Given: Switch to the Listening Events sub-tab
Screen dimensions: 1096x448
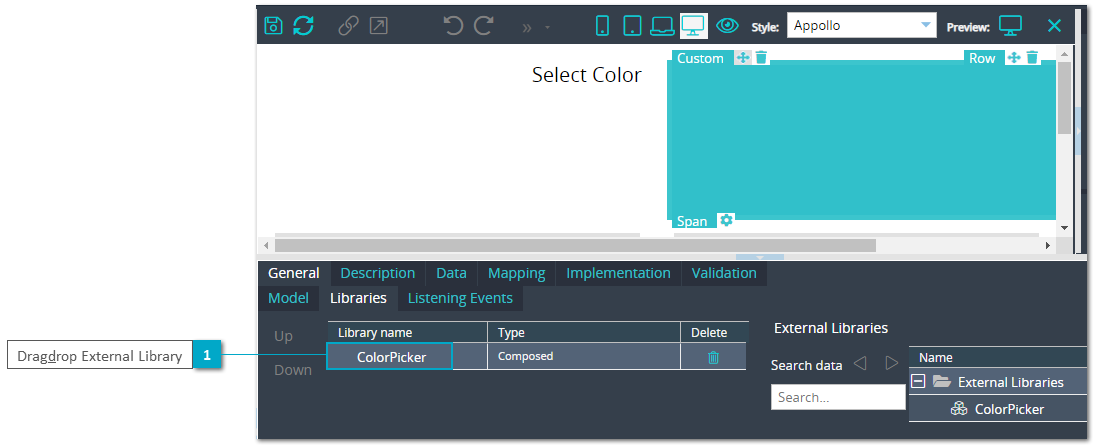Looking at the screenshot, I should pos(460,298).
